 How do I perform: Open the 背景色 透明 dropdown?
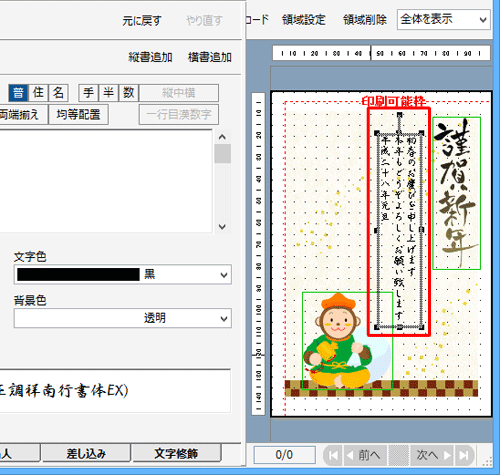pyautogui.click(x=123, y=318)
